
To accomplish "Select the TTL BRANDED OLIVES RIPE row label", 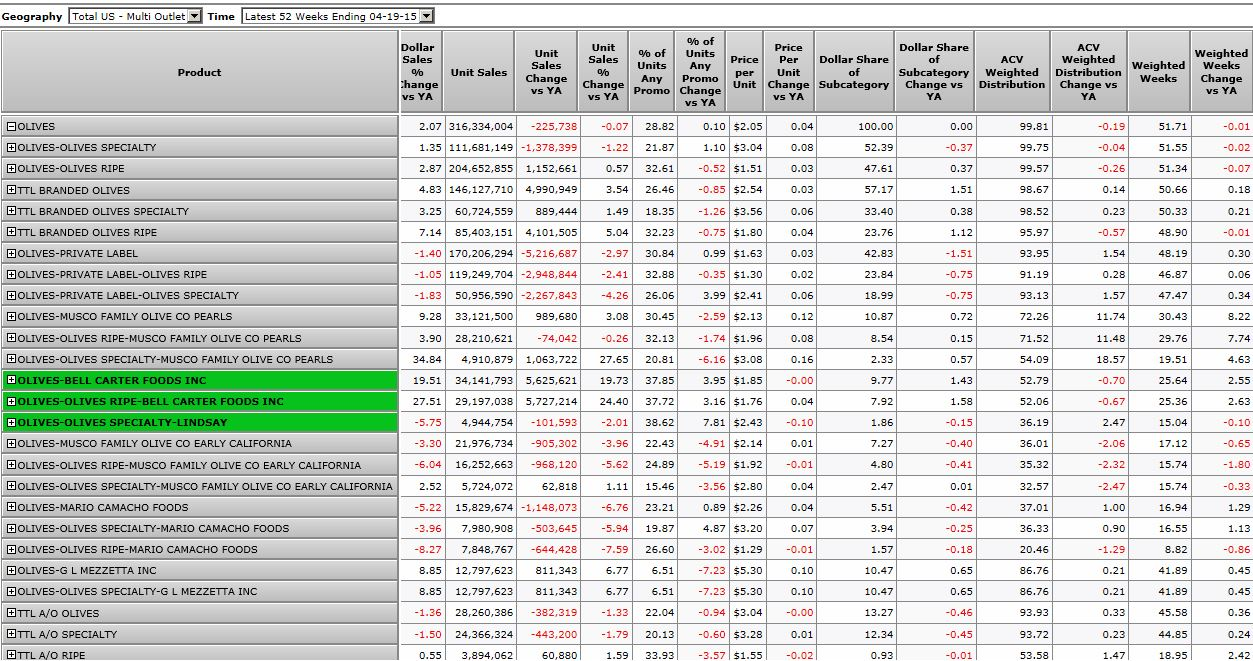I will tap(87, 233).
